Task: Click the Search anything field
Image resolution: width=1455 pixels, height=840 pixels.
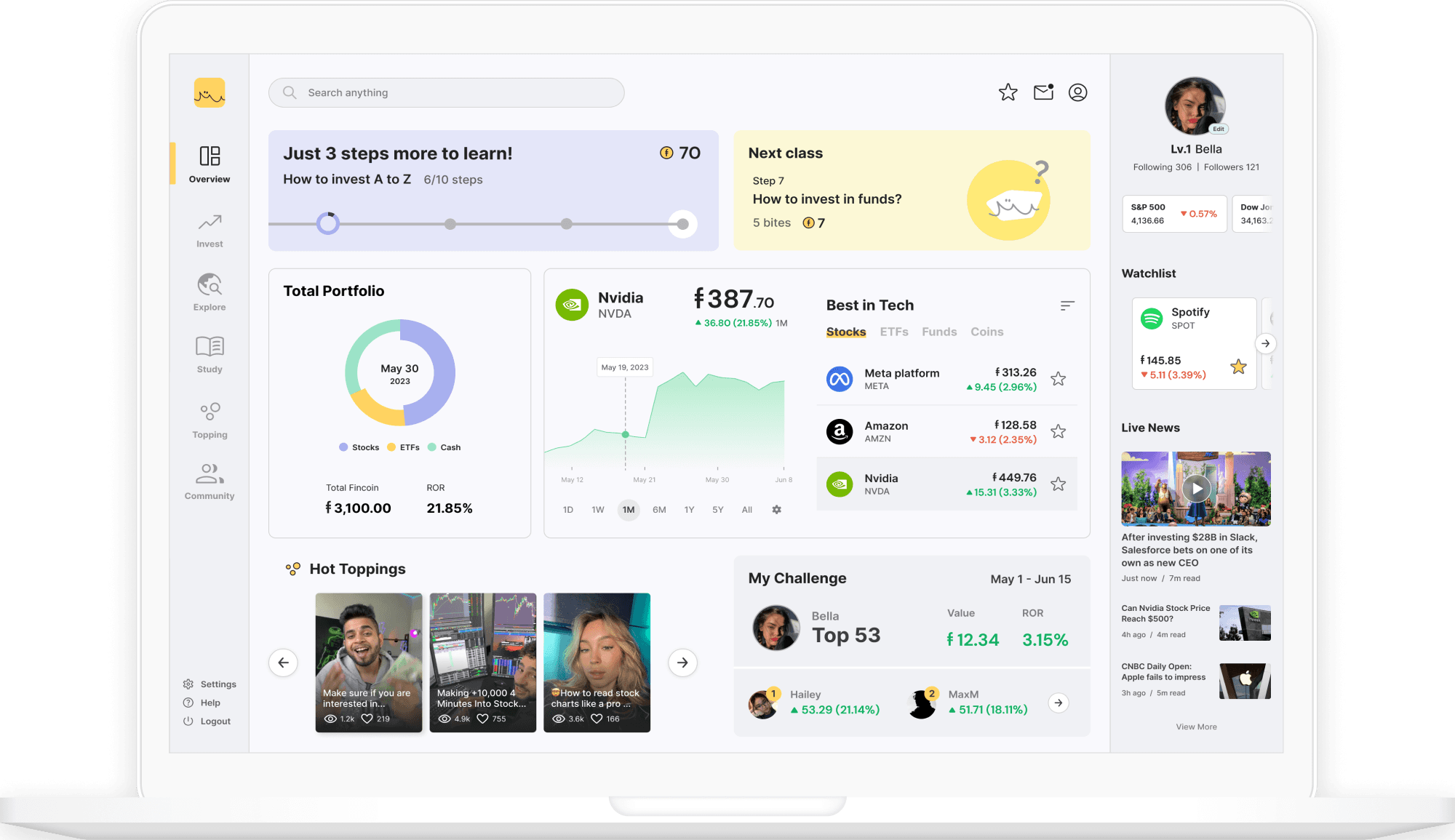Action: [446, 92]
